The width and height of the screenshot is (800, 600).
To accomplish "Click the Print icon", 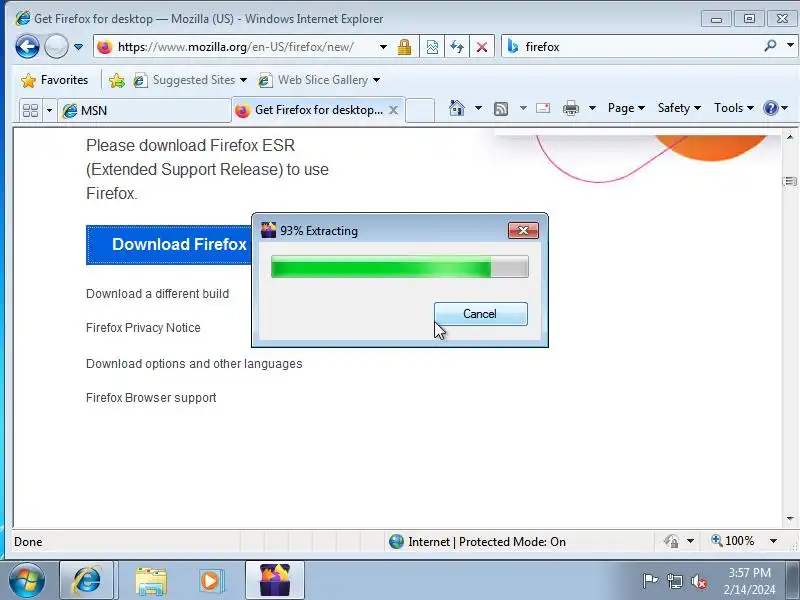I will [x=571, y=108].
